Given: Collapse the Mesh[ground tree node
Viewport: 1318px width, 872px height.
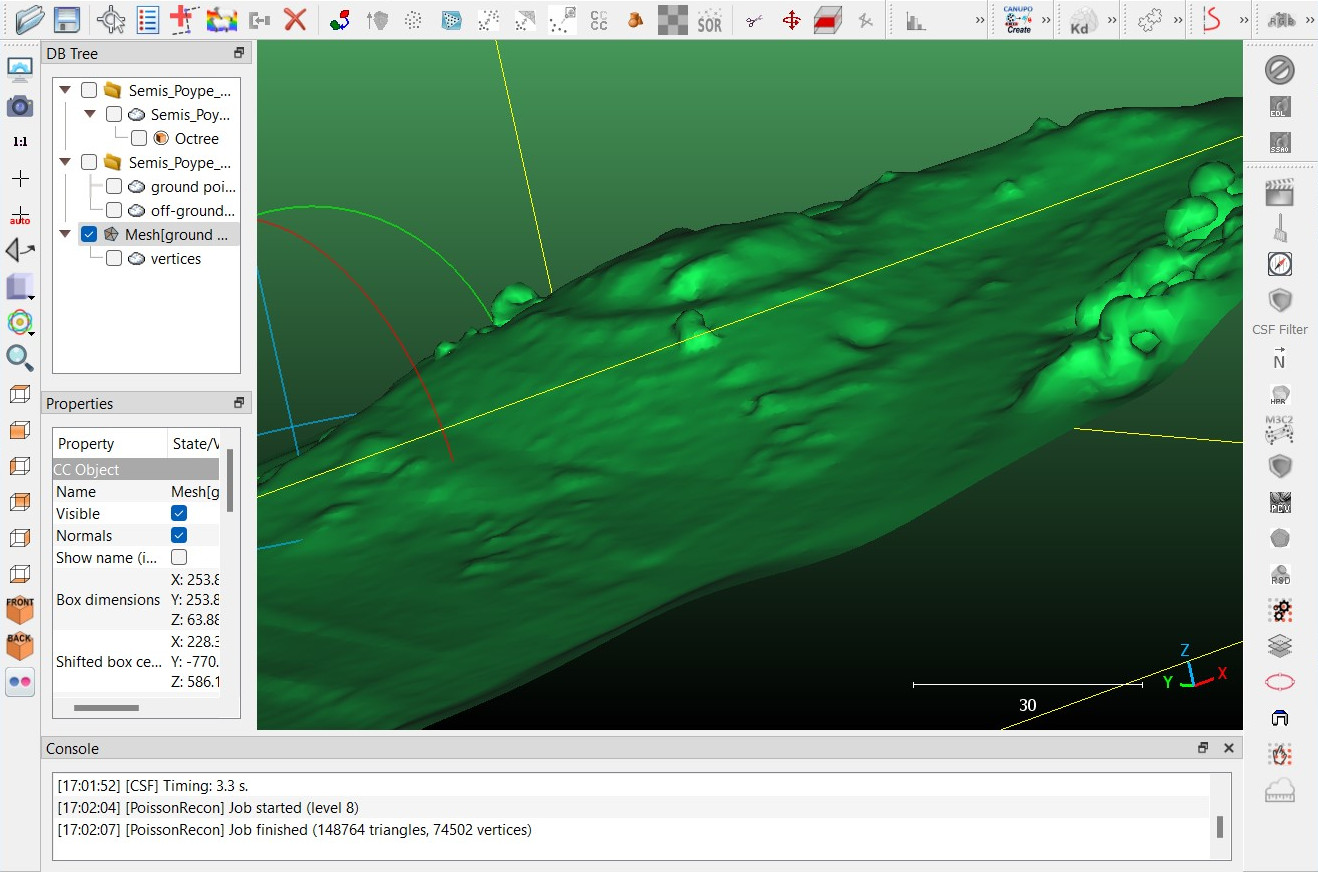Looking at the screenshot, I should point(65,234).
